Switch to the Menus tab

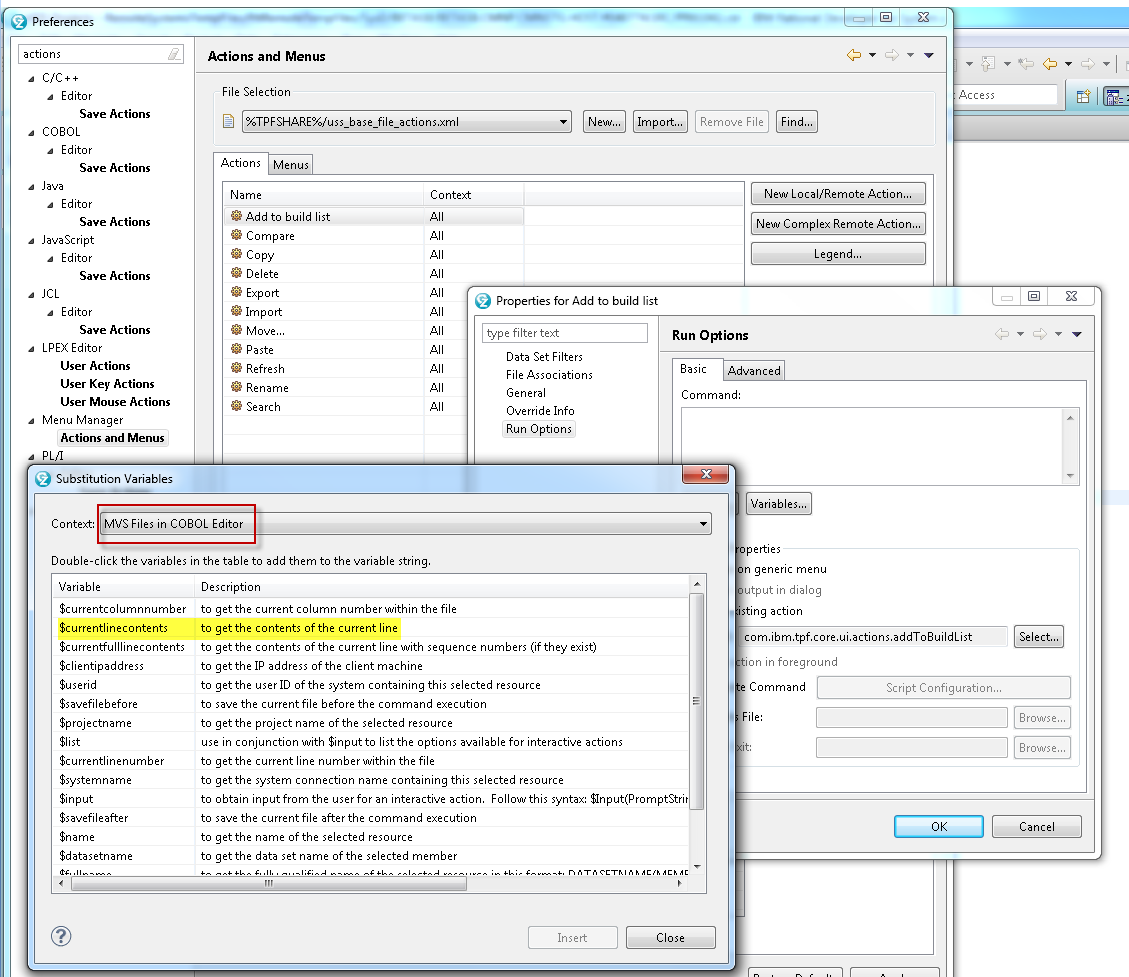click(x=291, y=164)
